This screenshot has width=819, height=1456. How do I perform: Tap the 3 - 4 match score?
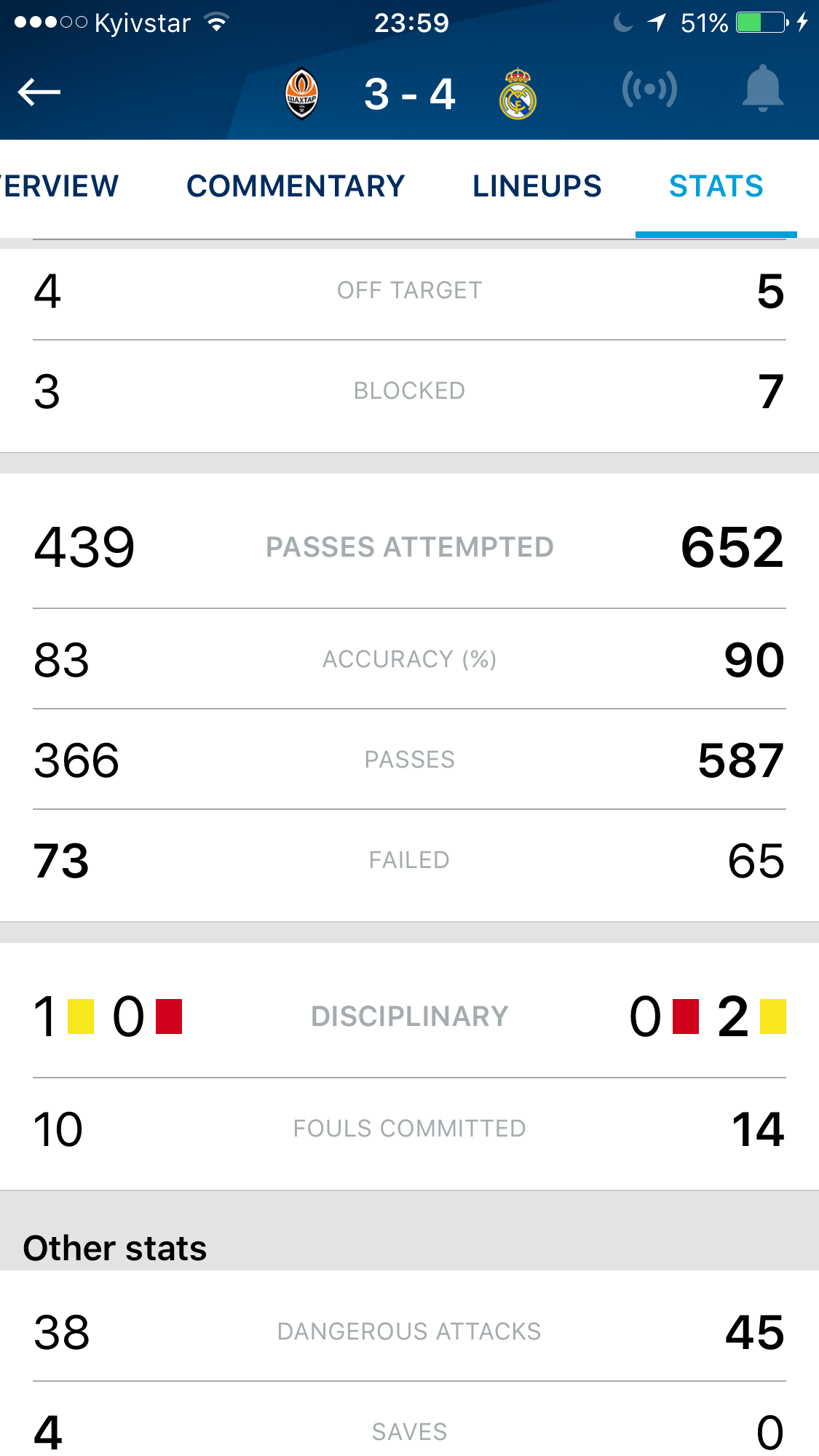coord(410,95)
